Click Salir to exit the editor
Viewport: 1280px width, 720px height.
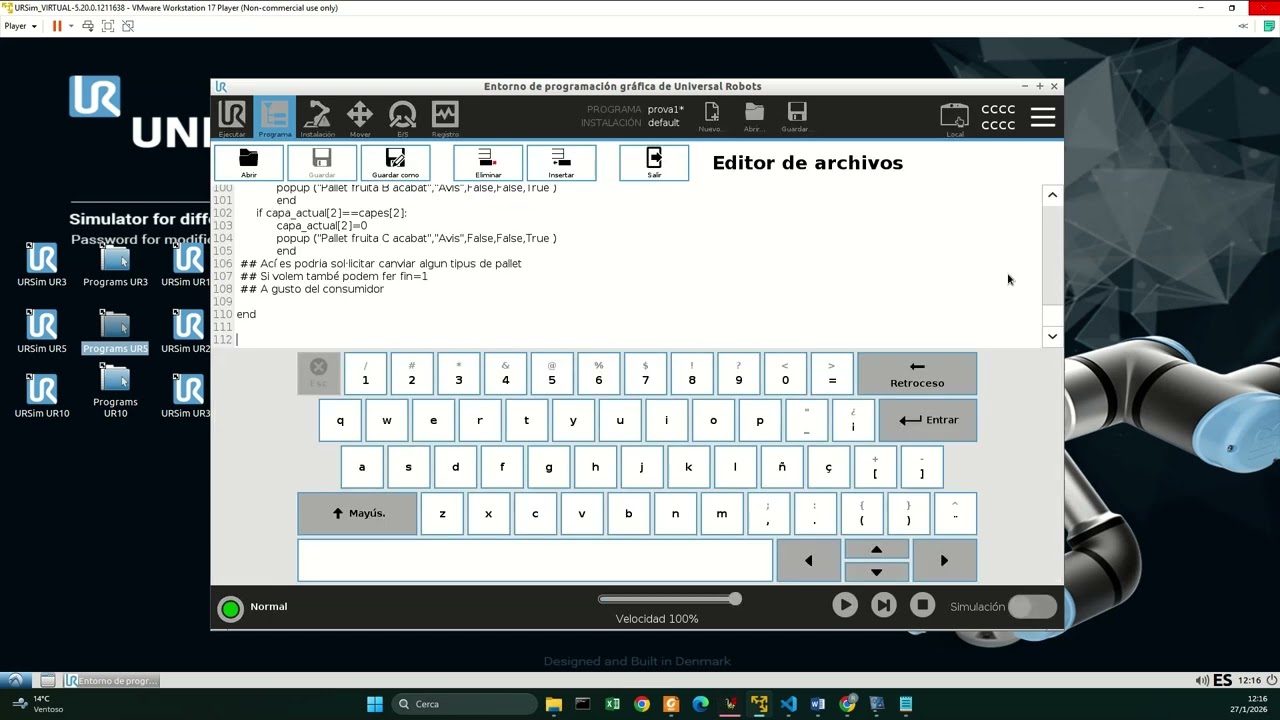coord(654,163)
